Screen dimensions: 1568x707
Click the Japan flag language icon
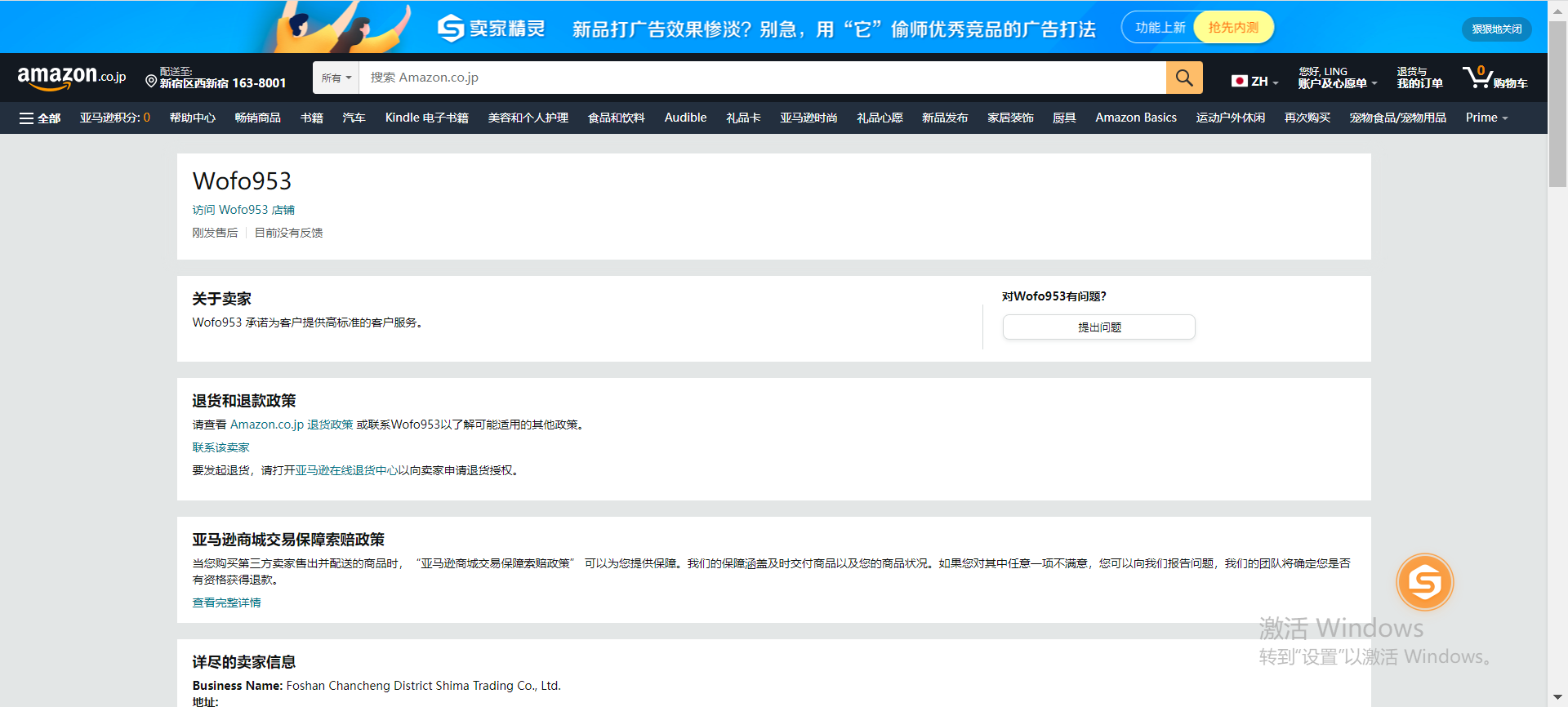point(1239,81)
